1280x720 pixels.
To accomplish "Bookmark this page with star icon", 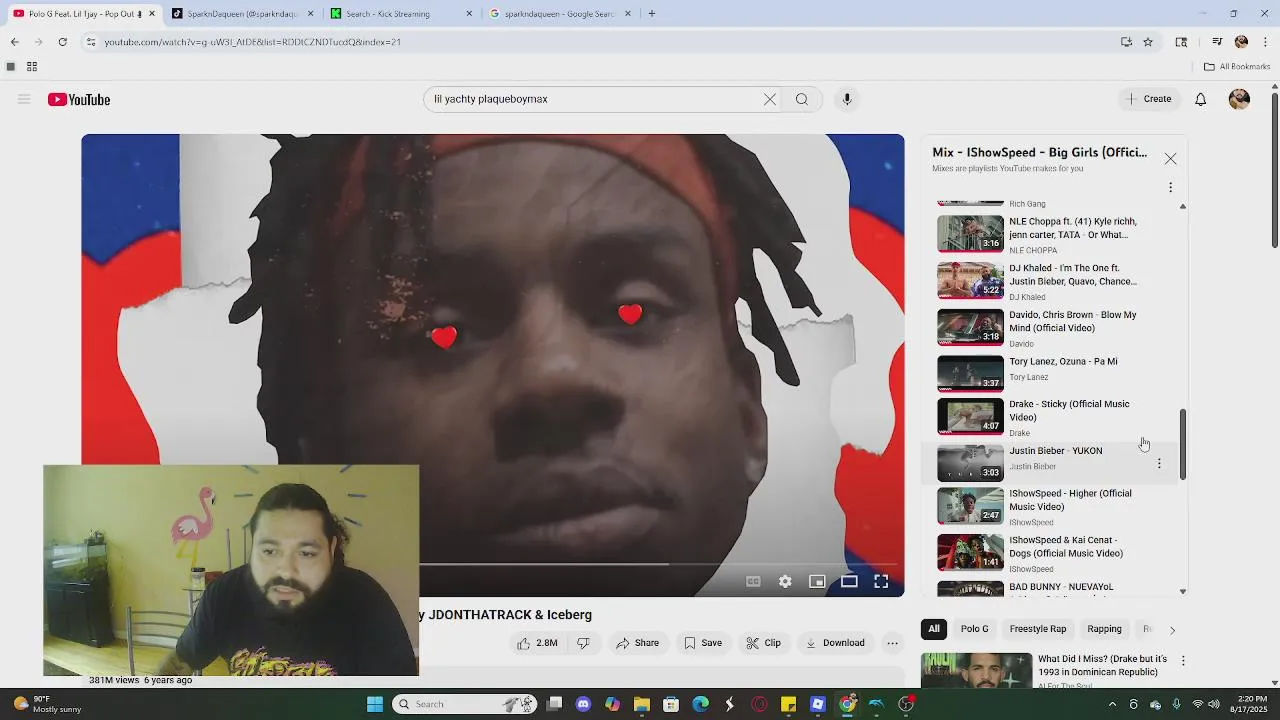I will (1148, 42).
